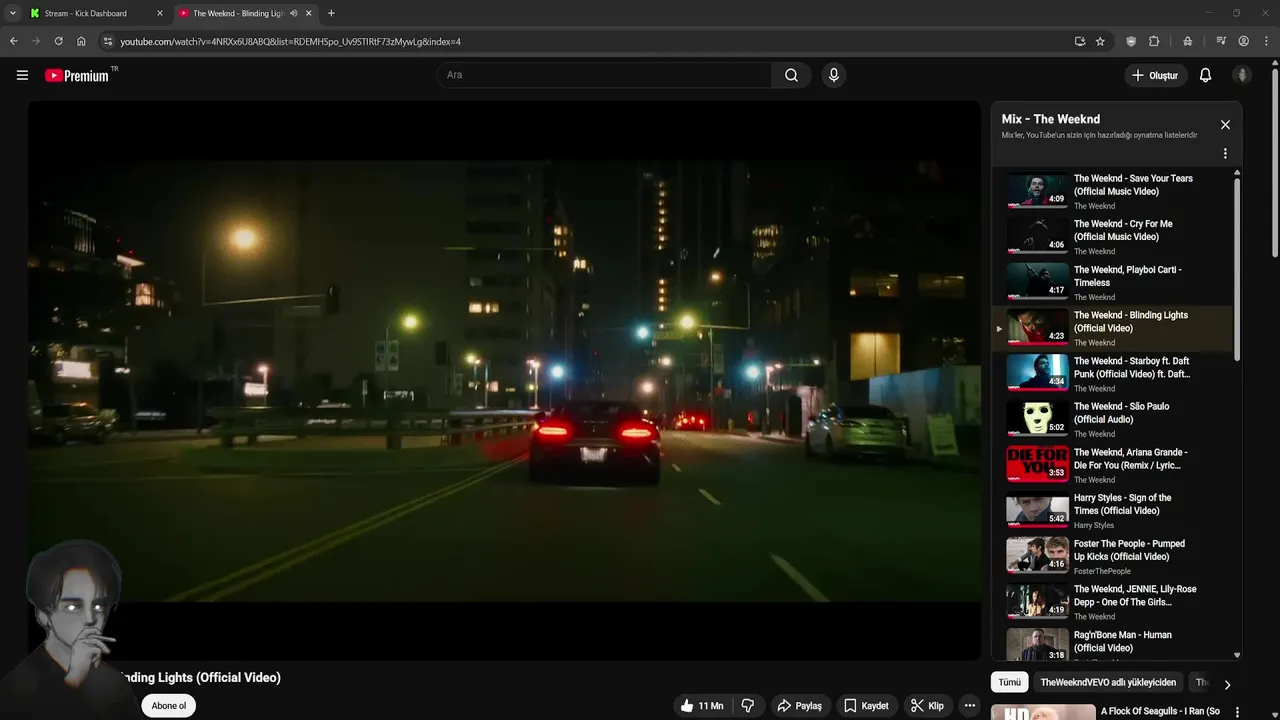Open The Weeknd channel under Save Your Tears

(1094, 206)
